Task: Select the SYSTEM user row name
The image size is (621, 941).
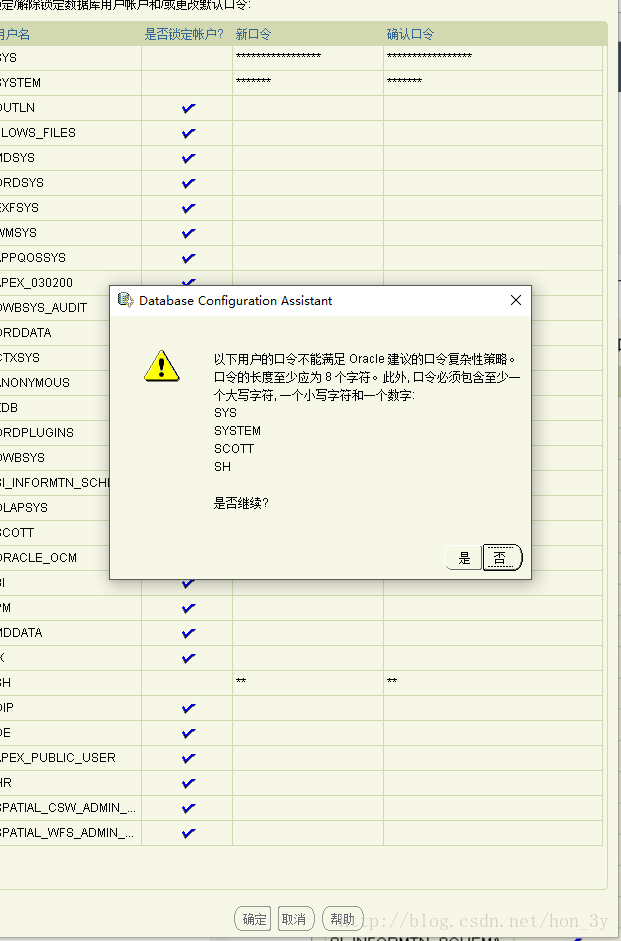Action: point(20,83)
